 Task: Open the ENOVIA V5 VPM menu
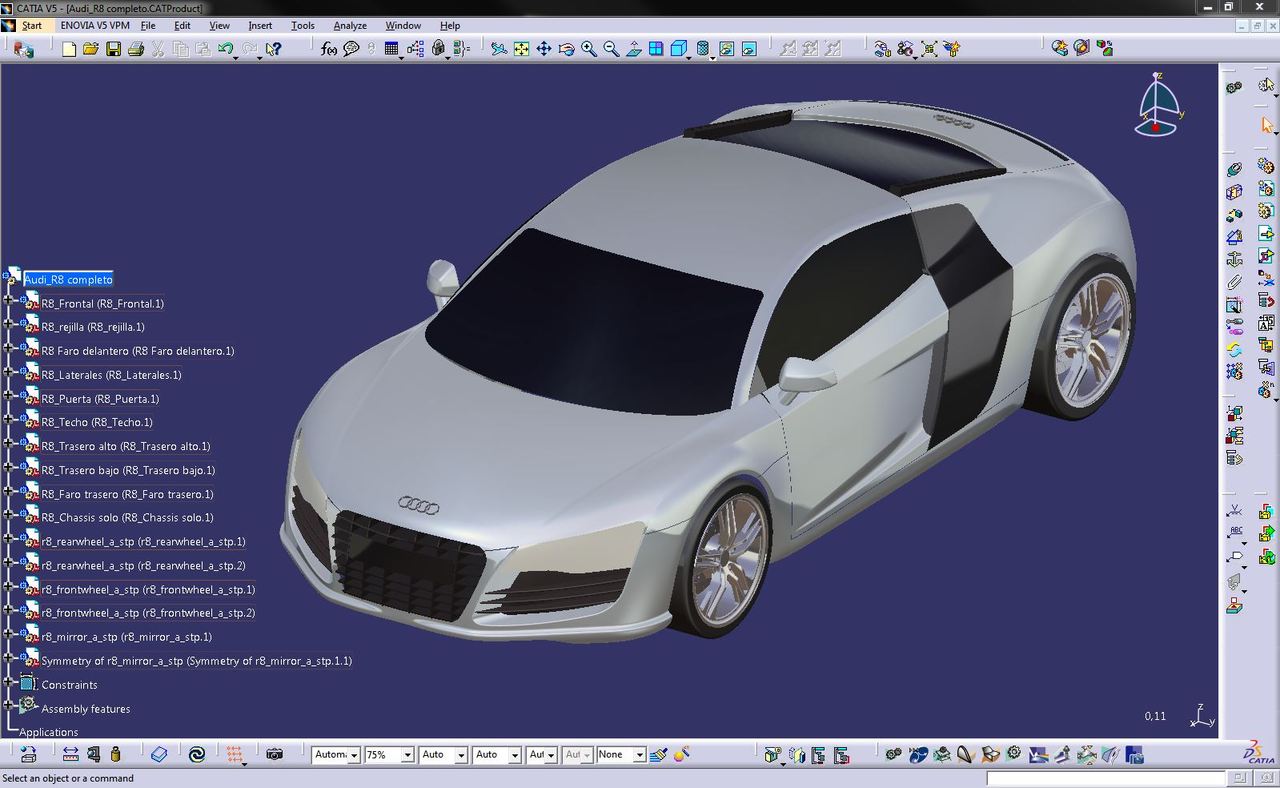click(95, 25)
